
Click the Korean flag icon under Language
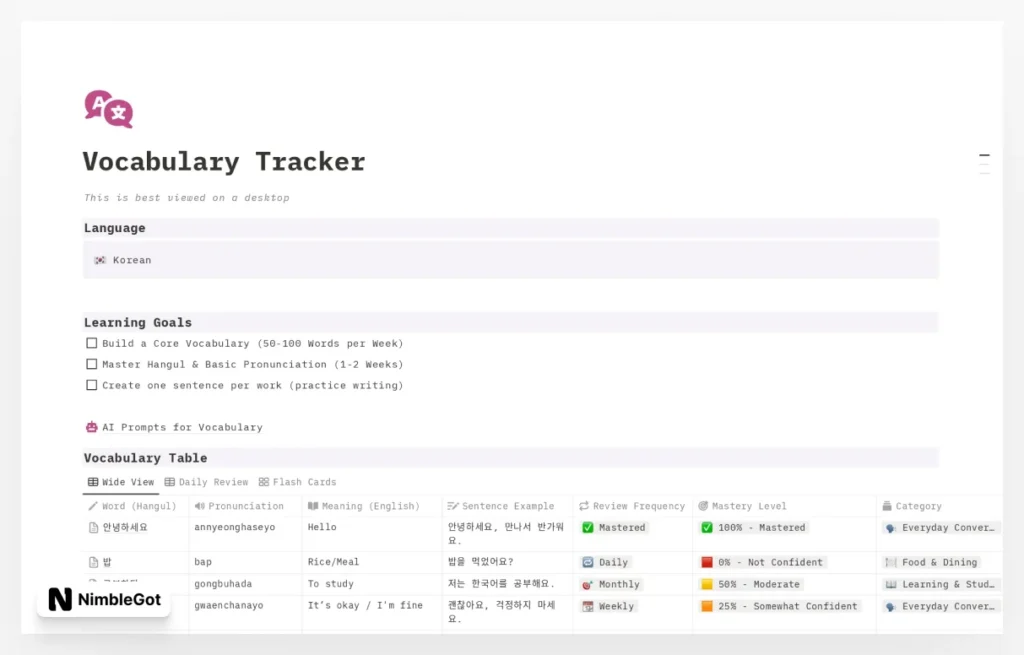(x=102, y=260)
